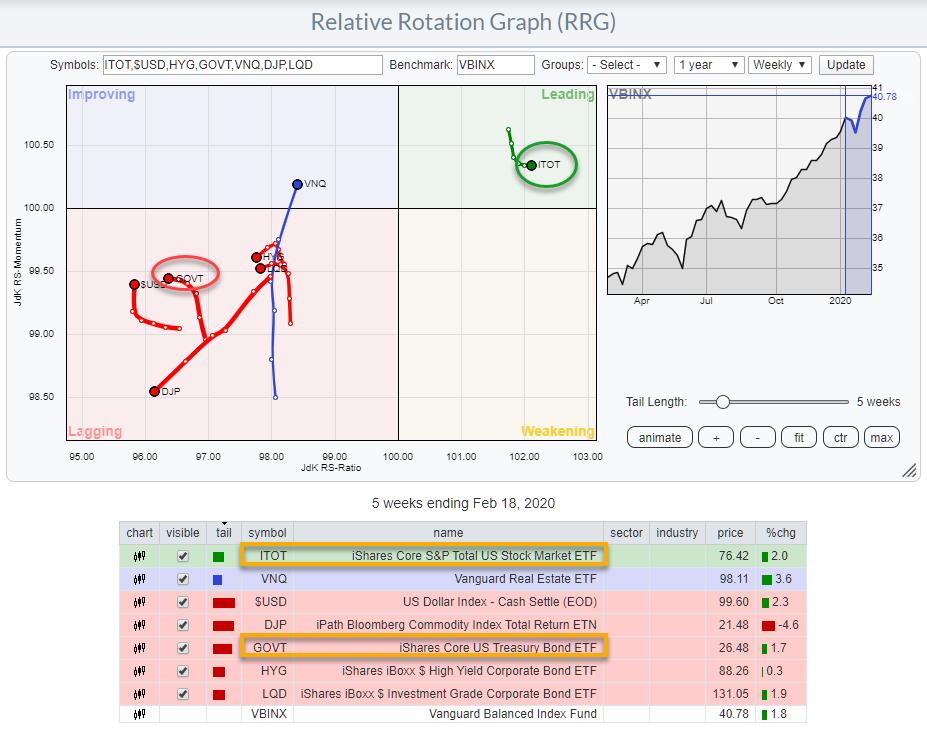Select Vanguard Balanced Index Fund name
Image resolution: width=927 pixels, height=734 pixels.
pyautogui.click(x=513, y=714)
